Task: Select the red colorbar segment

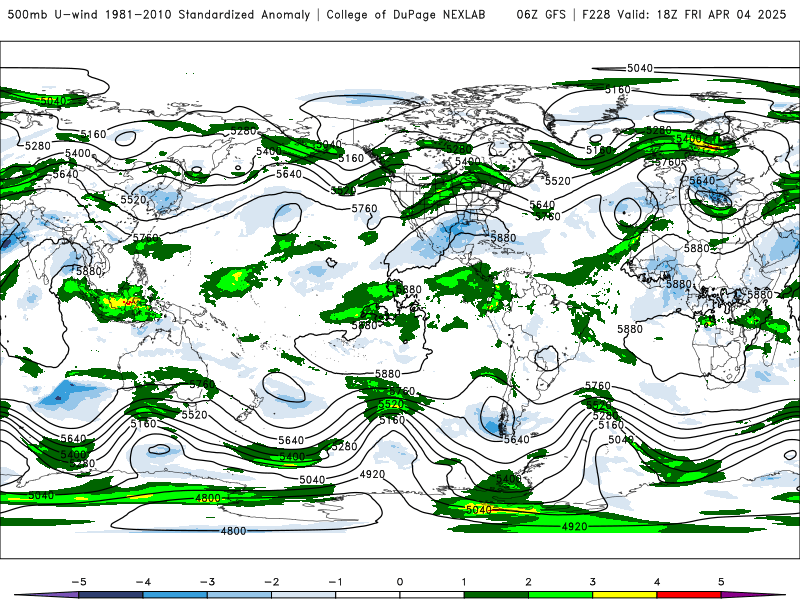Action: (x=689, y=595)
